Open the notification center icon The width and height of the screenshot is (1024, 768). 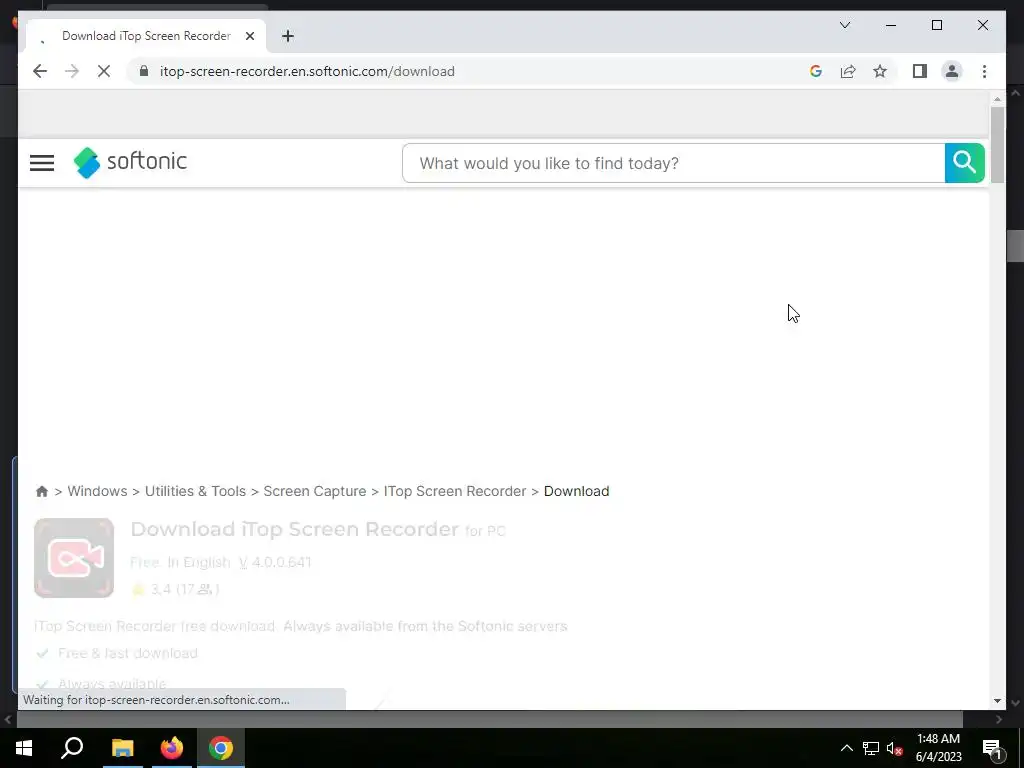coord(992,749)
